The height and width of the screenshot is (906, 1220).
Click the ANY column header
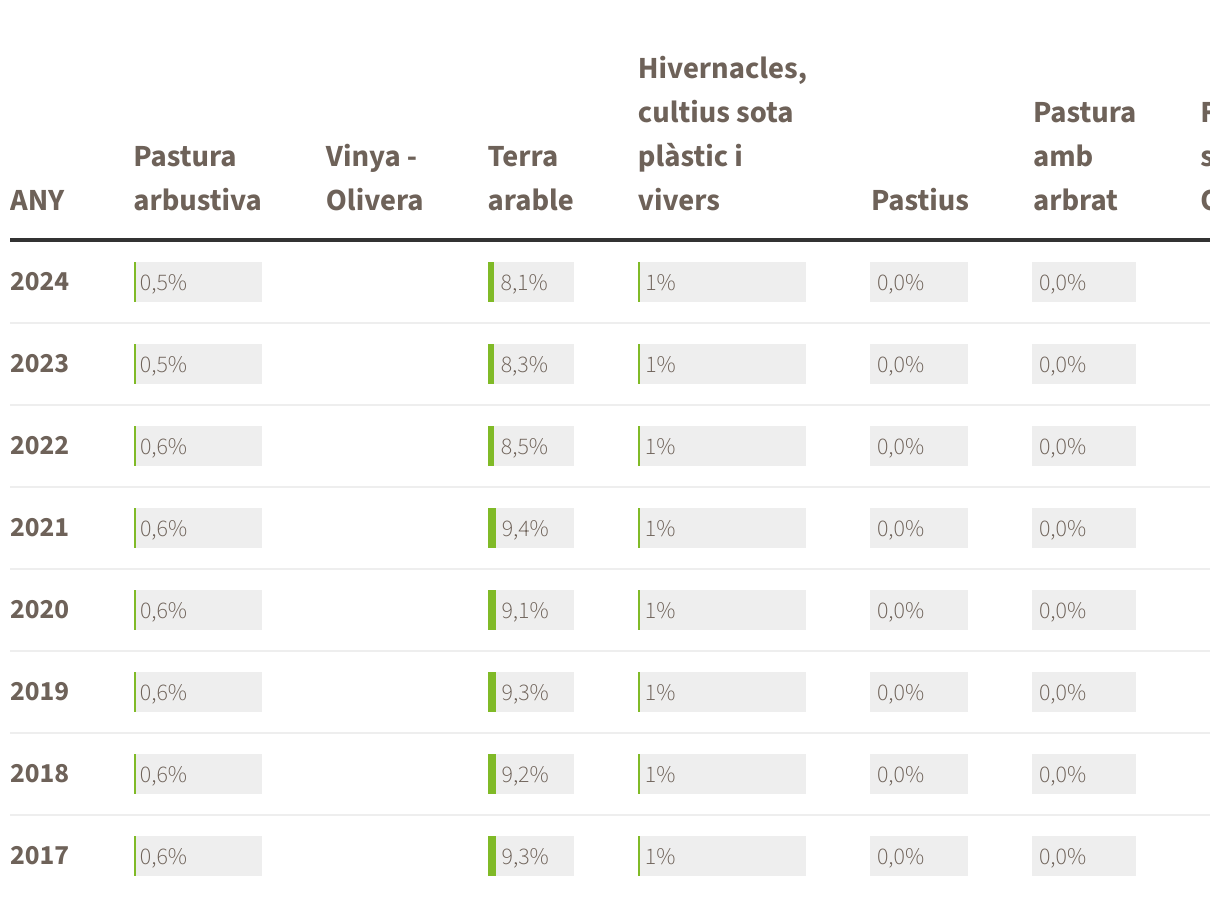click(37, 200)
